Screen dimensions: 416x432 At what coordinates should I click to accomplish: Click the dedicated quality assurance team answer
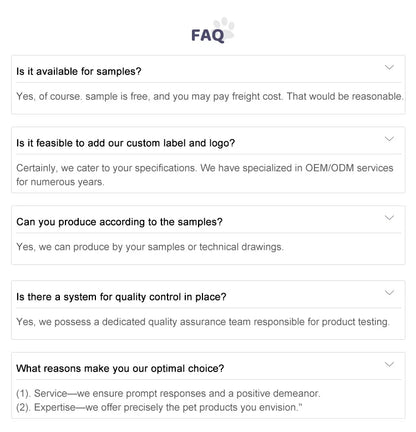click(203, 322)
